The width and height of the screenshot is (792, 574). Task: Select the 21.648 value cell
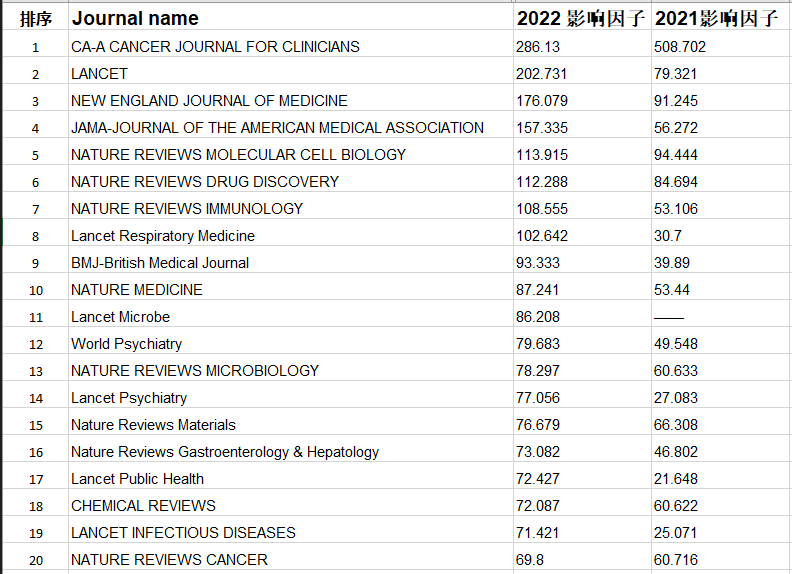(721, 475)
